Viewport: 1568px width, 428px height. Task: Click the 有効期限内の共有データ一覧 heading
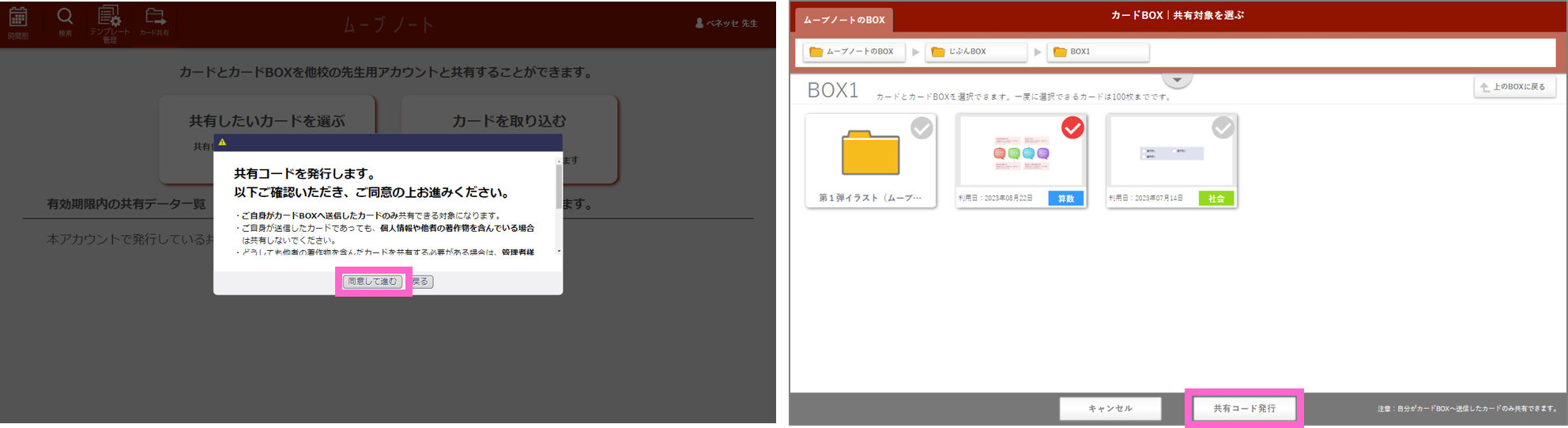coord(126,204)
